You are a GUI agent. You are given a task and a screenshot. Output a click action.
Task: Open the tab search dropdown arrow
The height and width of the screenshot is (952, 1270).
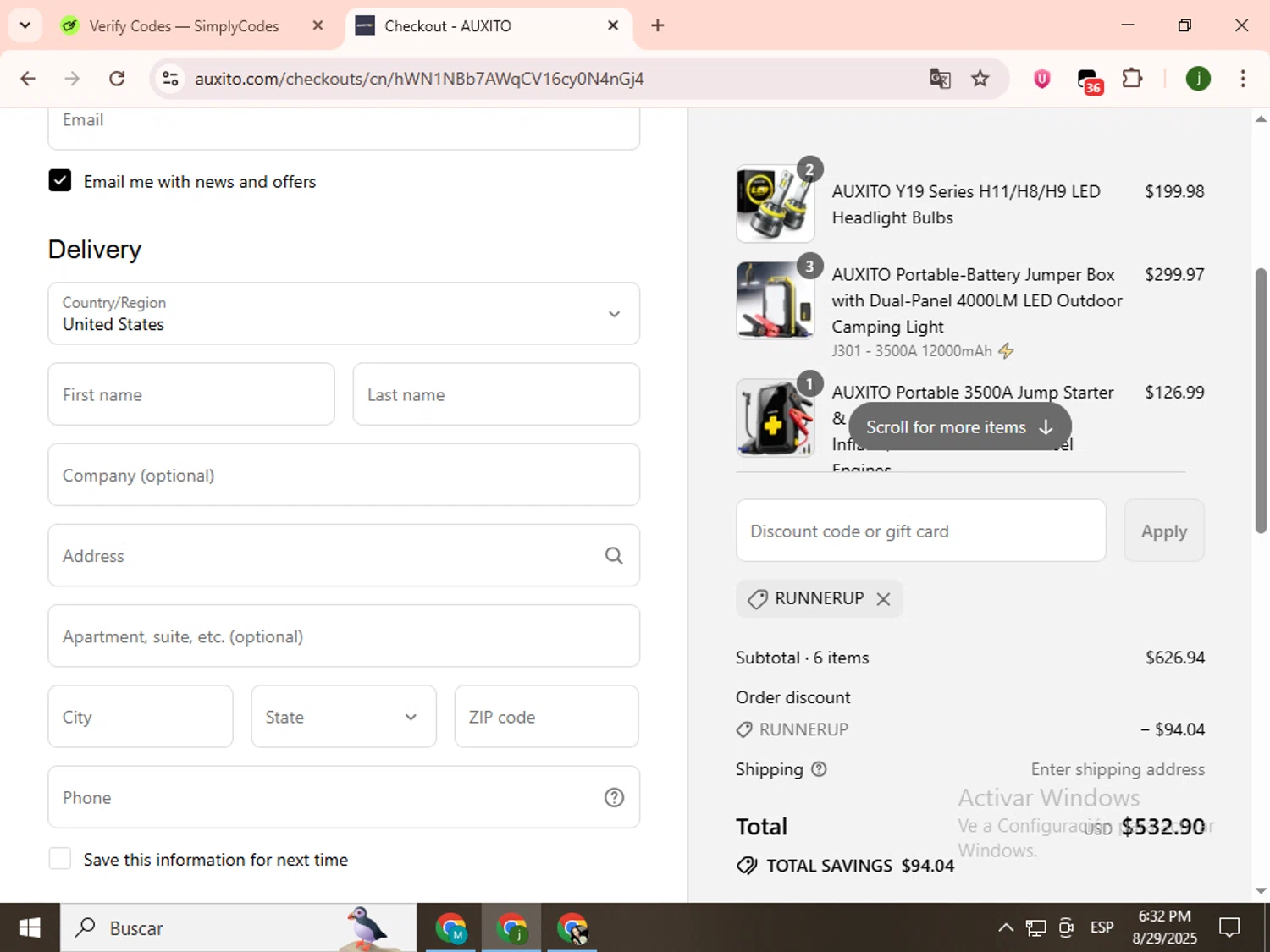(x=25, y=25)
